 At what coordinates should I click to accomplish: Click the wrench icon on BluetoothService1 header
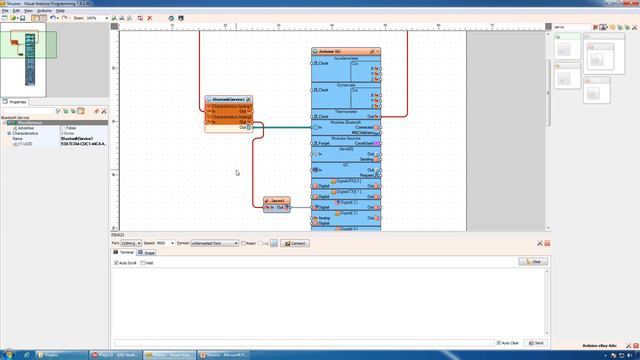click(x=248, y=99)
